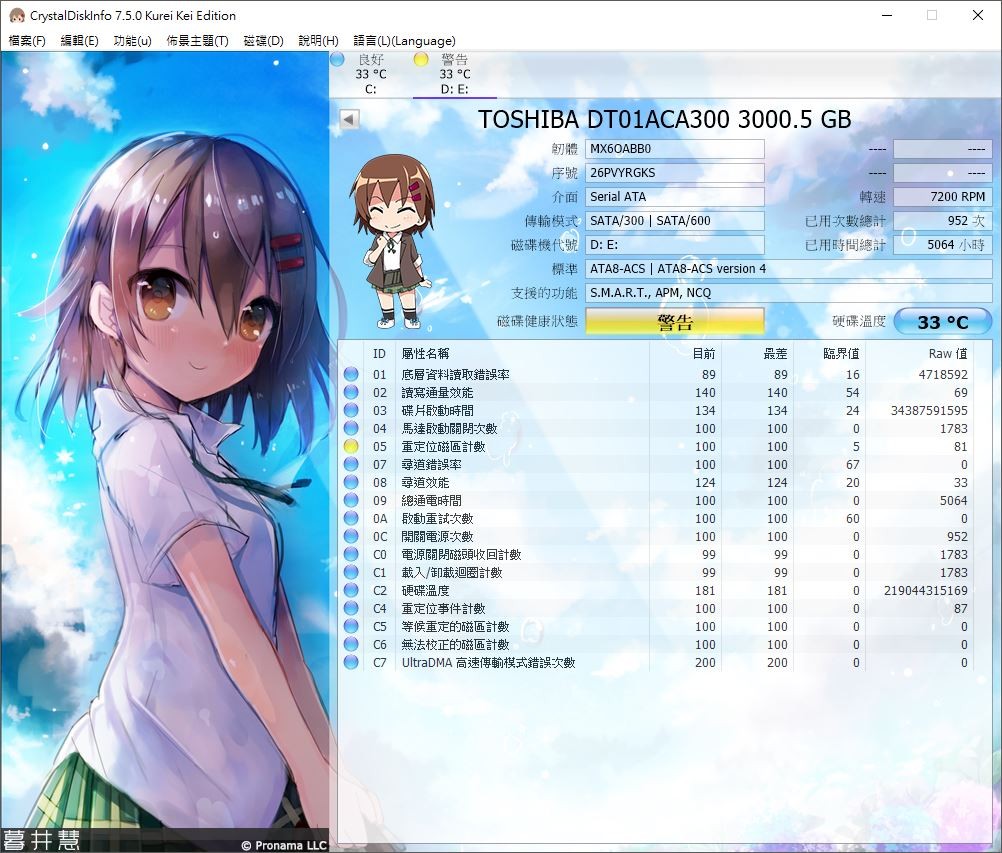Viewport: 1002px width, 853px height.
Task: Click the chibi character image beside disk info
Action: (391, 242)
